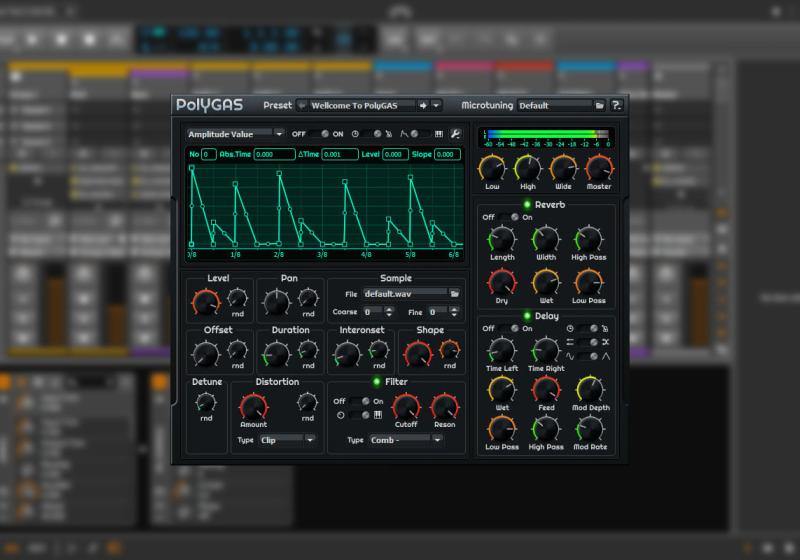
Task: Load the previous preset with left arrow
Action: point(303,105)
